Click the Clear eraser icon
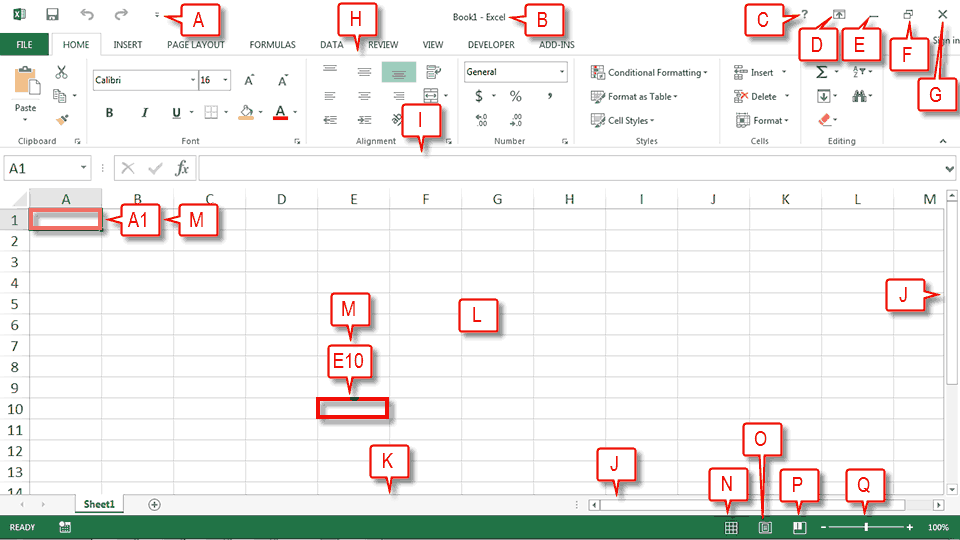 (x=825, y=120)
